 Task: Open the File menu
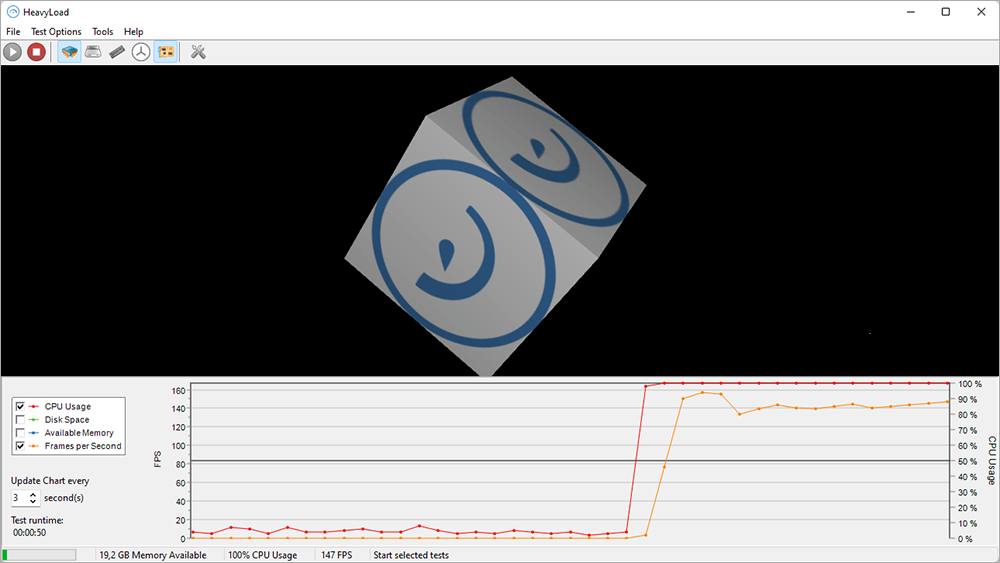pos(13,31)
